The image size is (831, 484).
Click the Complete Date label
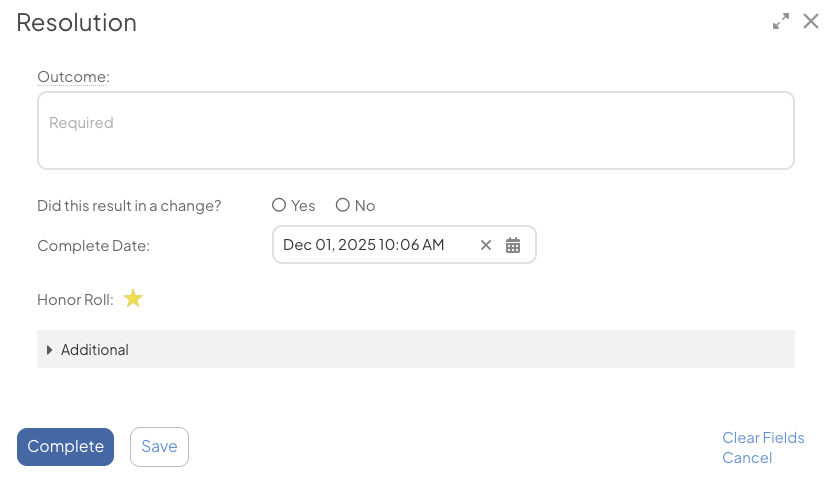[93, 245]
